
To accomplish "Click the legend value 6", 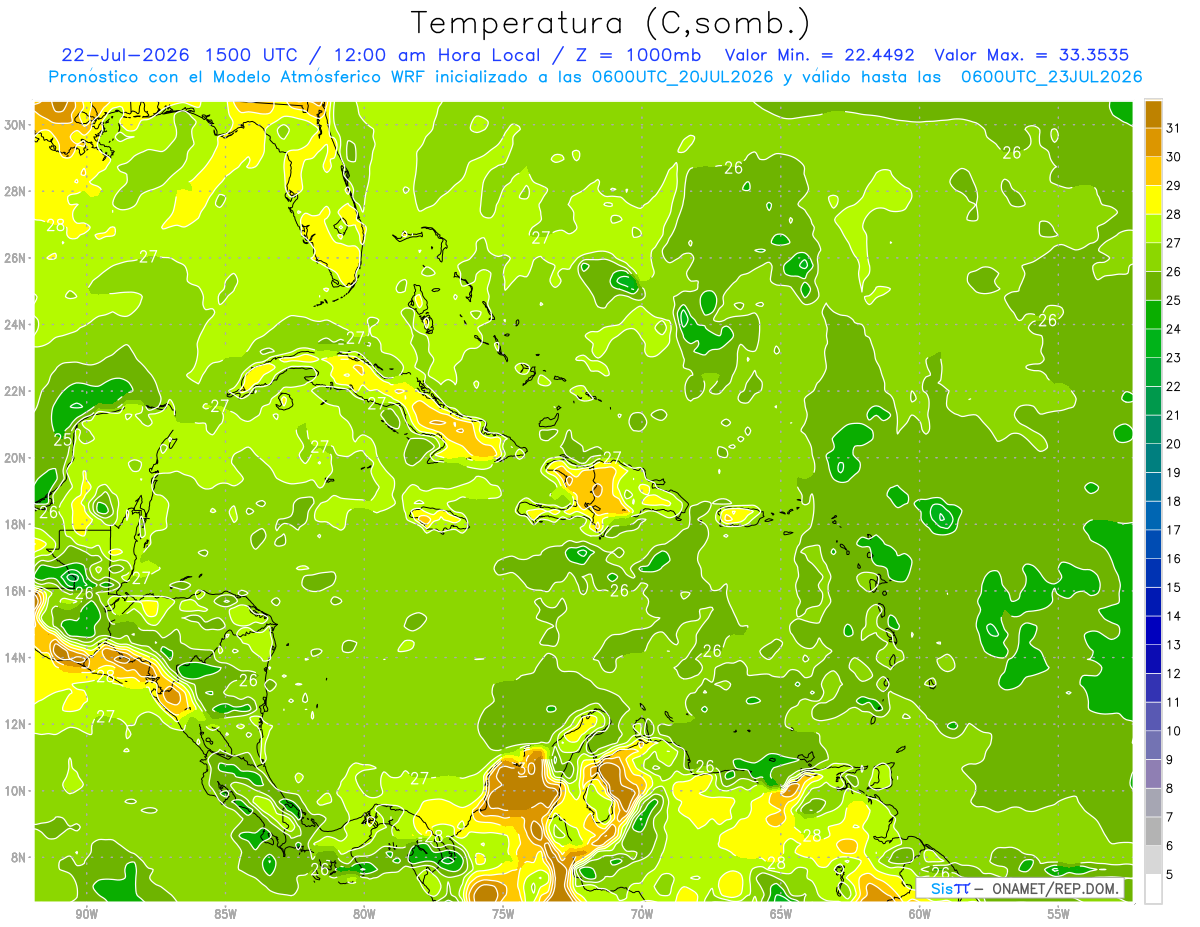I will [1171, 846].
